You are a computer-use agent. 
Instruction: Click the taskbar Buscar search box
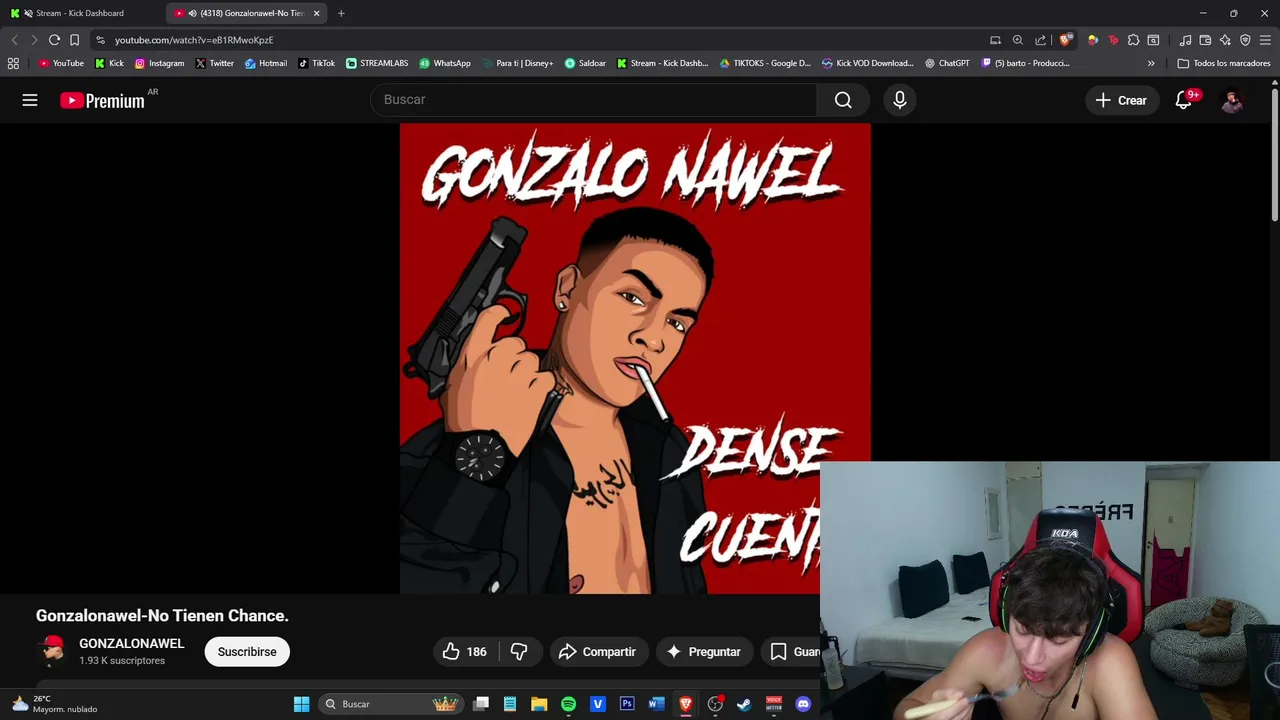pyautogui.click(x=391, y=704)
